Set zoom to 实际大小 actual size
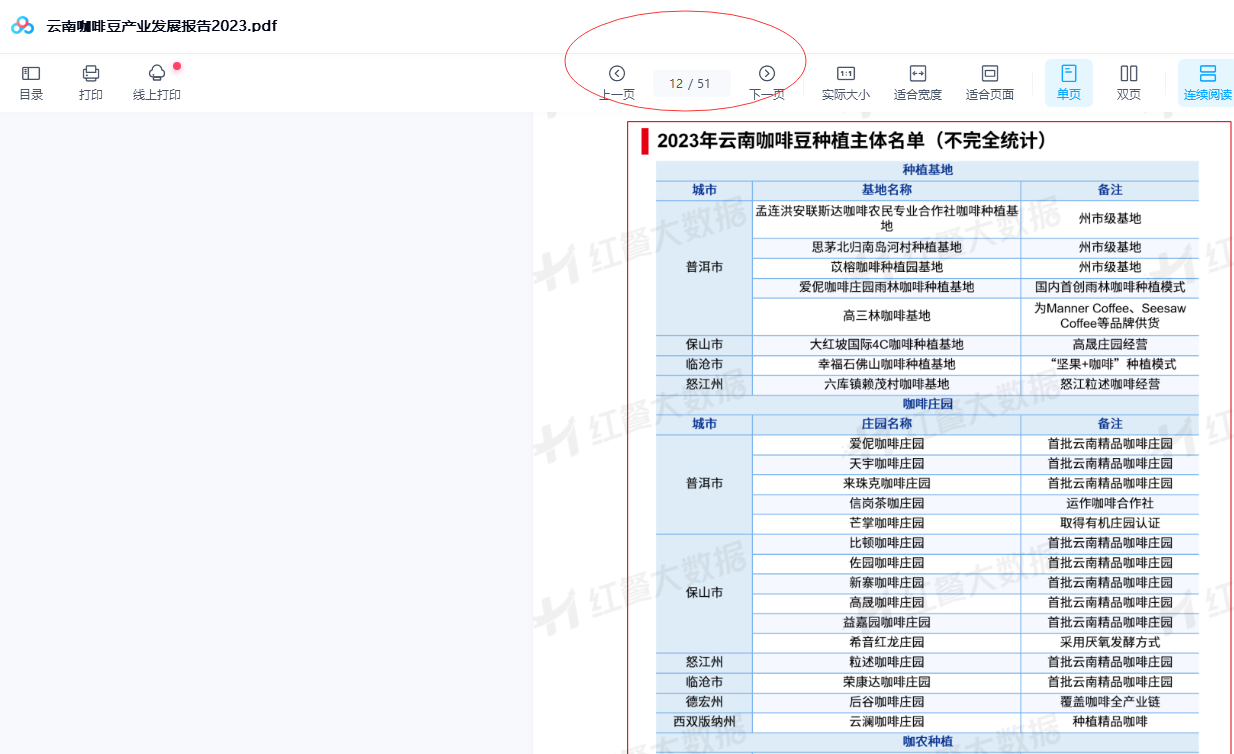 pos(845,82)
